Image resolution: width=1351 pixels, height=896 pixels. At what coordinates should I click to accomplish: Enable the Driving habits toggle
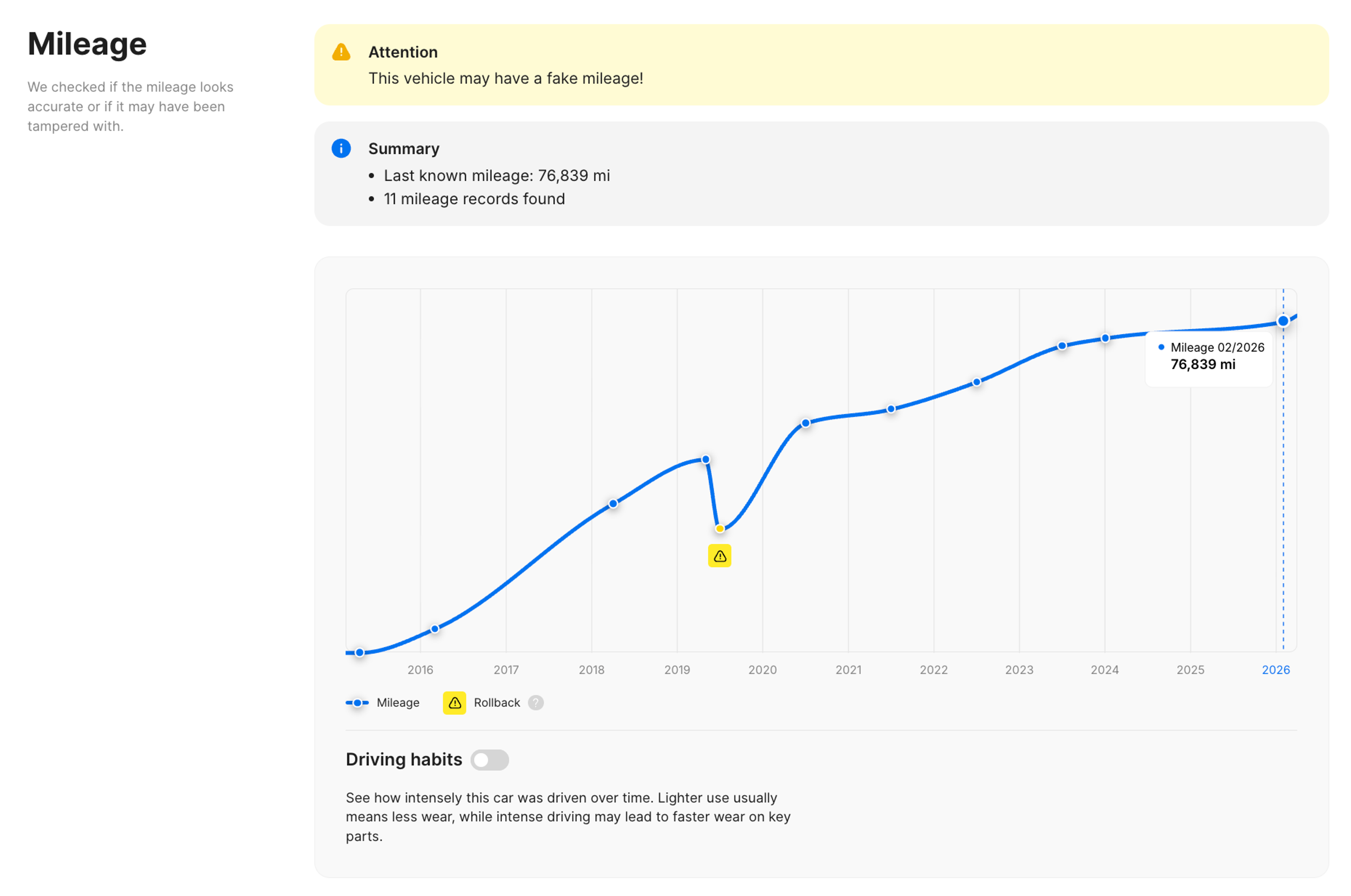pyautogui.click(x=489, y=760)
